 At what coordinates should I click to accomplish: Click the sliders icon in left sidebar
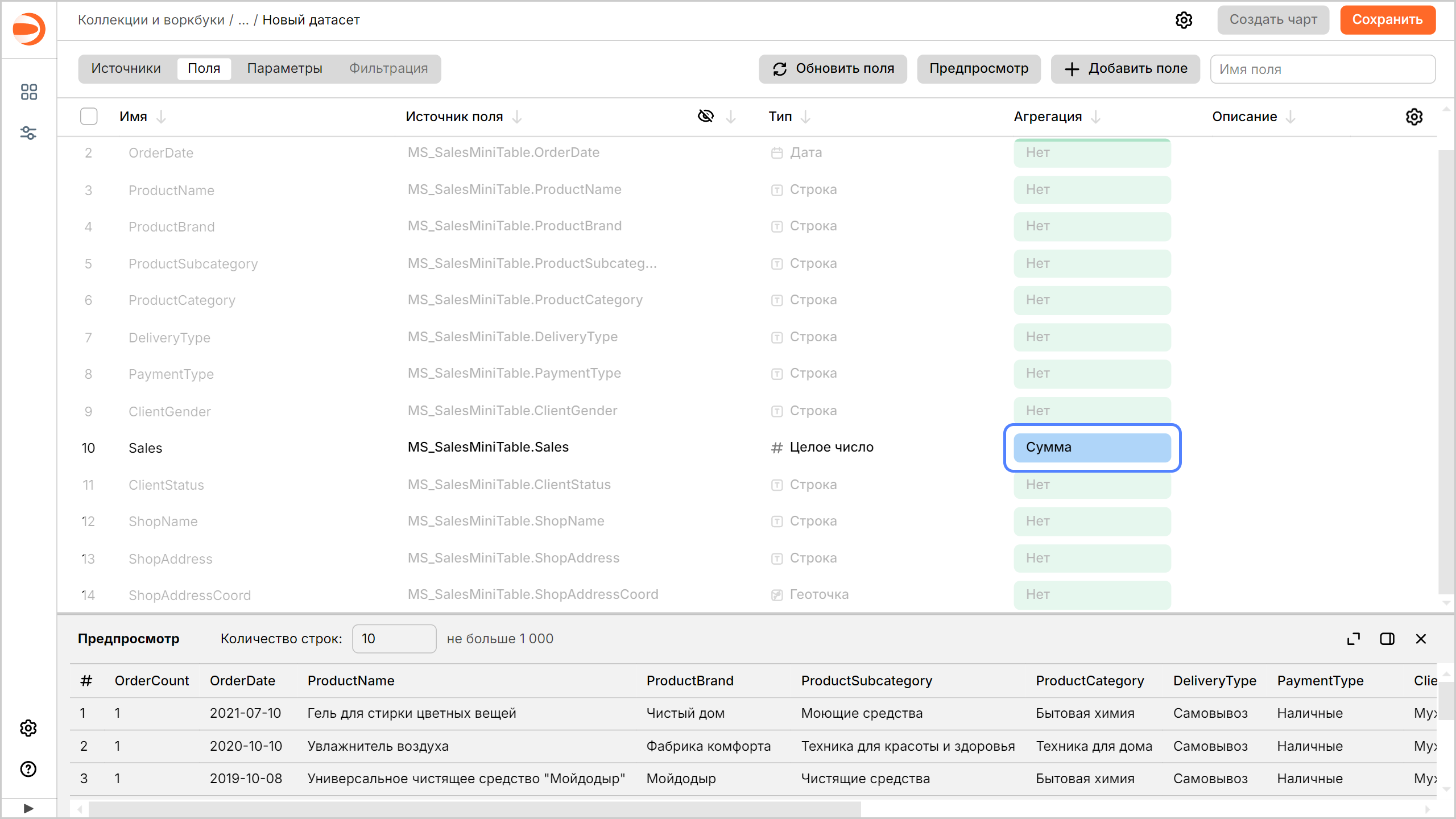point(28,133)
